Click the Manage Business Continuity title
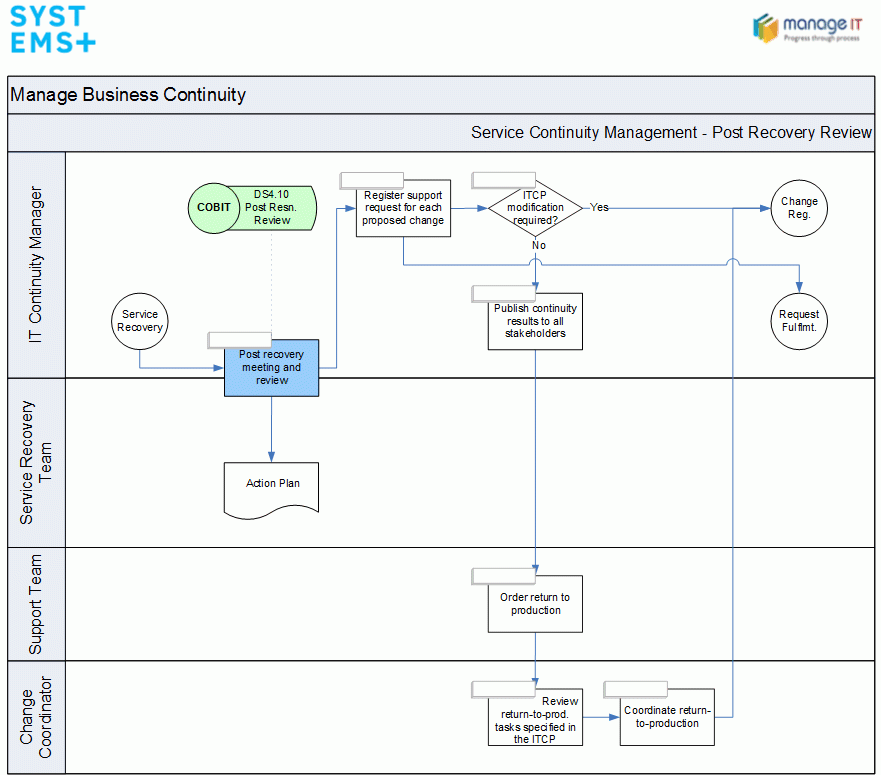This screenshot has height=775, width=881. 128,94
